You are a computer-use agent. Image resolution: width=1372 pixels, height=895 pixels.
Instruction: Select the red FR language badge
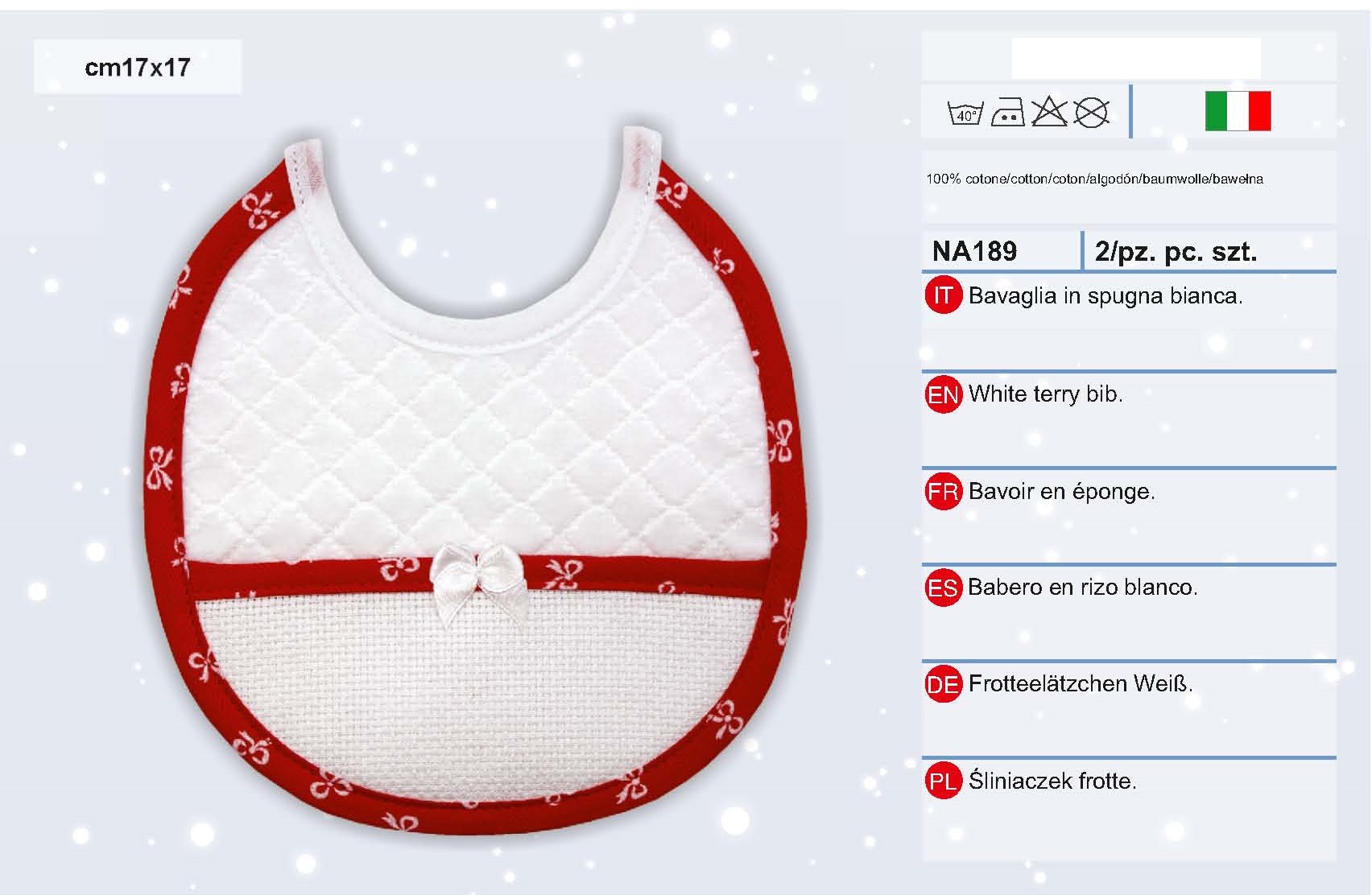943,491
